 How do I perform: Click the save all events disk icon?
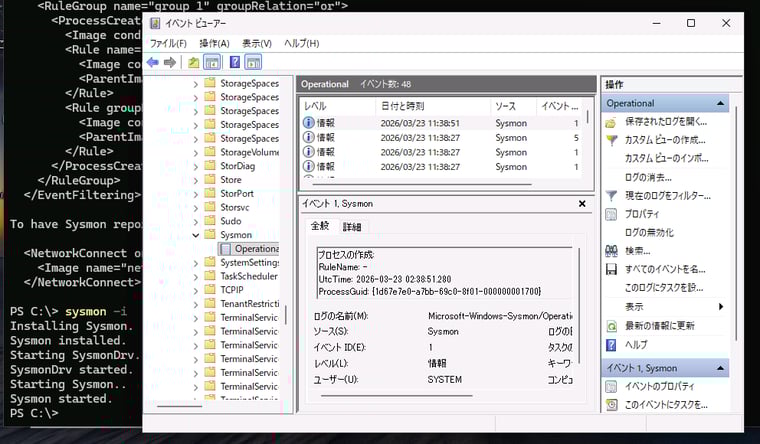click(611, 270)
